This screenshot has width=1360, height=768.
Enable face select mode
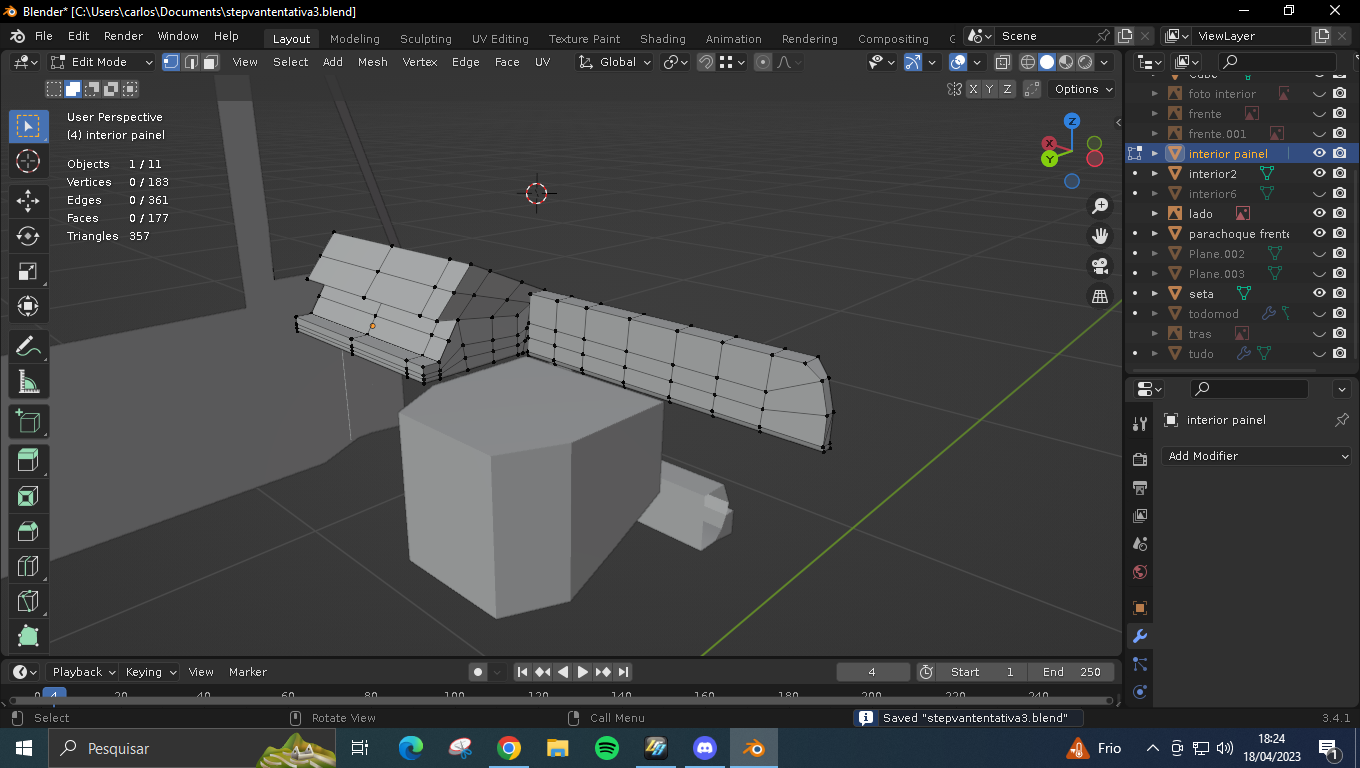[211, 62]
